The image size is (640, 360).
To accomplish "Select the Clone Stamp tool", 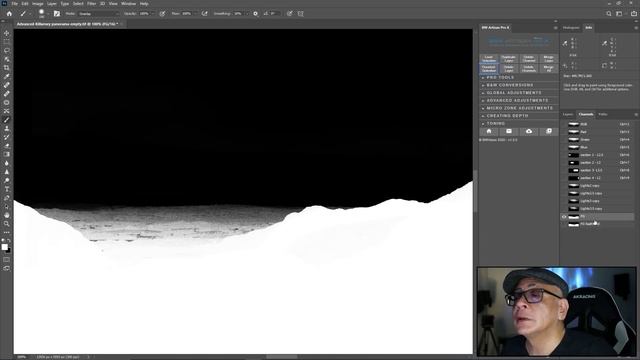I will 7,128.
